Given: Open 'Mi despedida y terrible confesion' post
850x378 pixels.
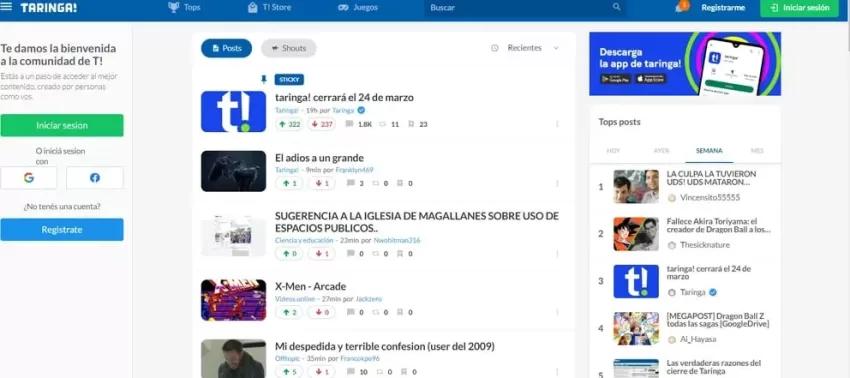Looking at the screenshot, I should tap(385, 346).
